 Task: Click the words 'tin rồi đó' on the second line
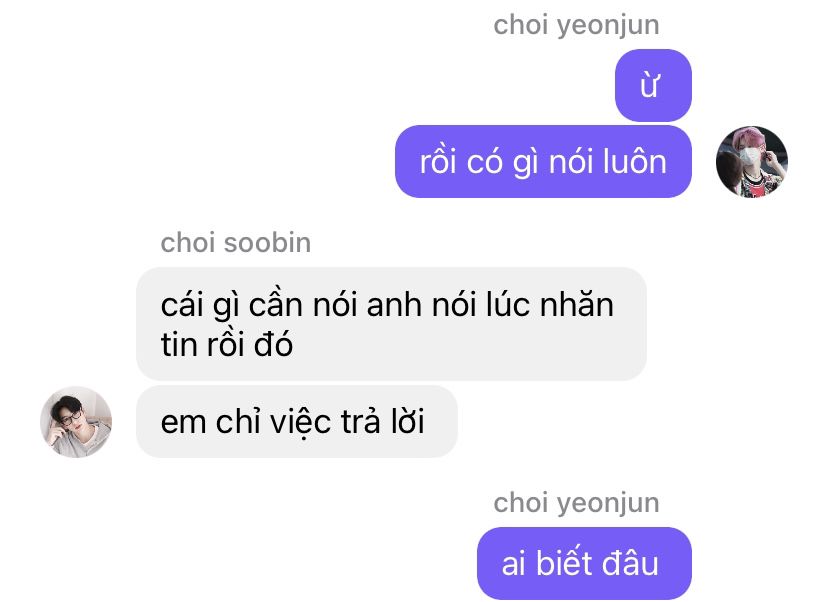click(227, 344)
